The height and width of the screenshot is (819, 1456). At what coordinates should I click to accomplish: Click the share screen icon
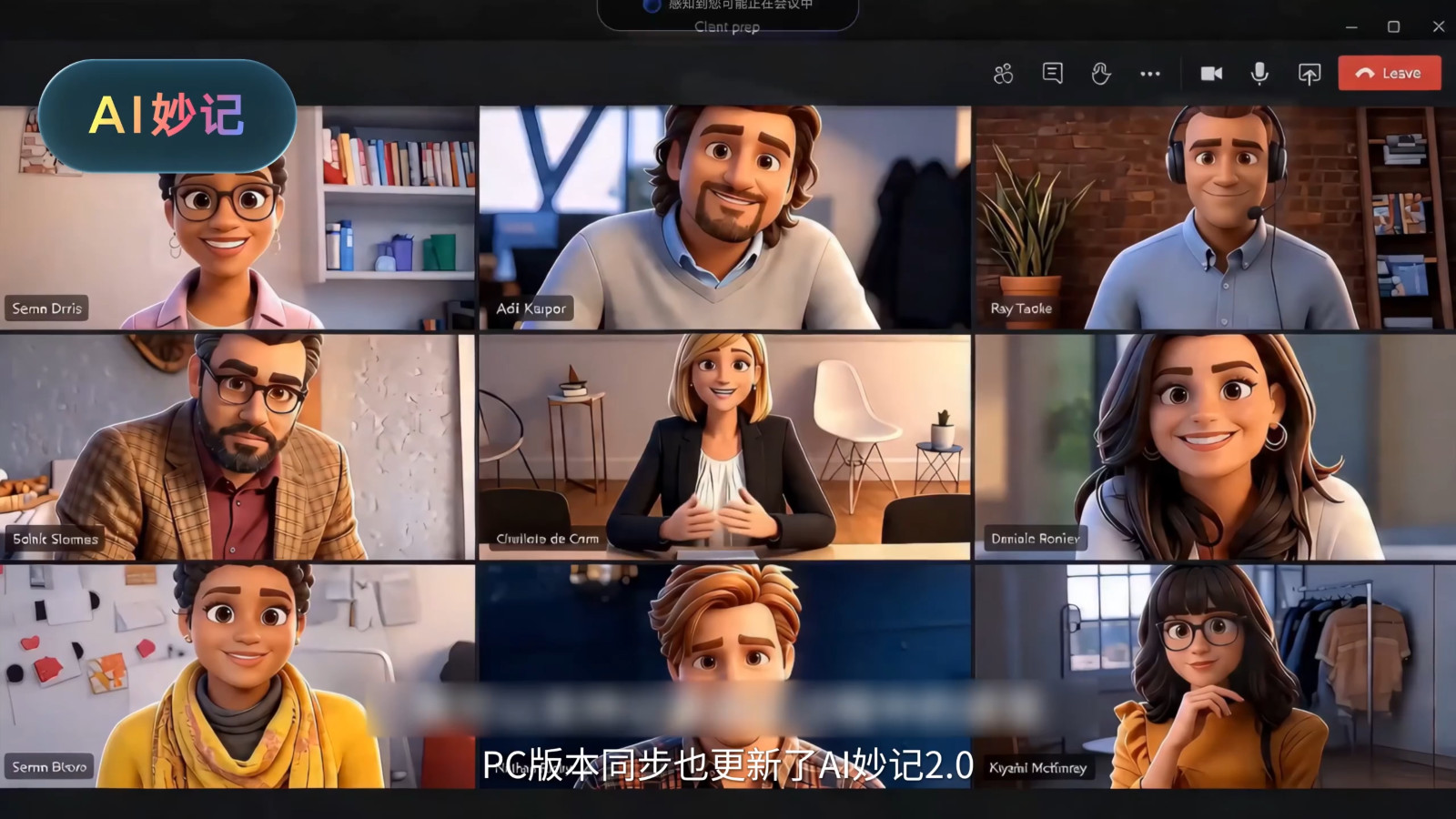(x=1309, y=74)
